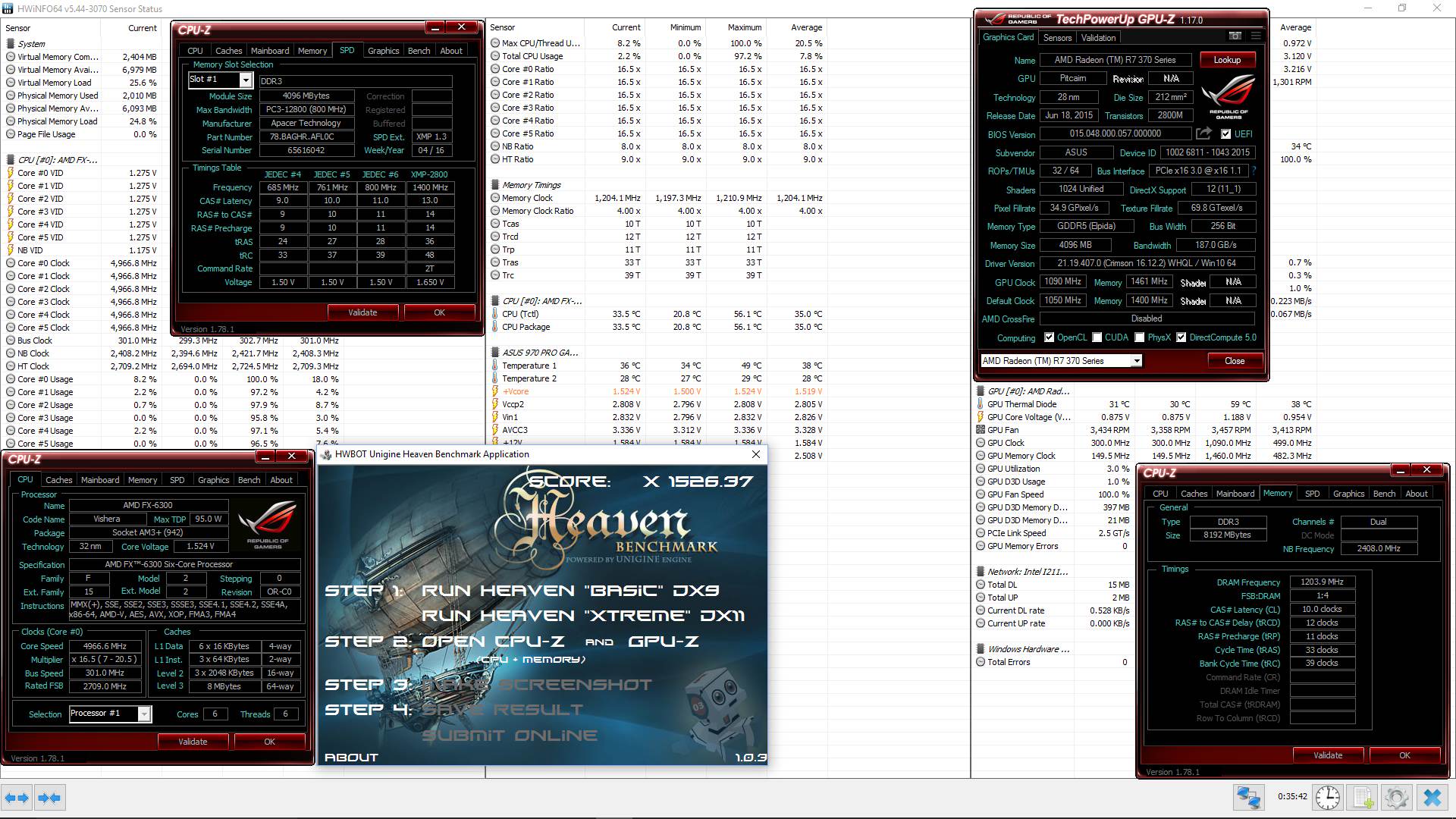
Task: Click the HWiNFO collapse columns arrows icon
Action: (x=49, y=798)
